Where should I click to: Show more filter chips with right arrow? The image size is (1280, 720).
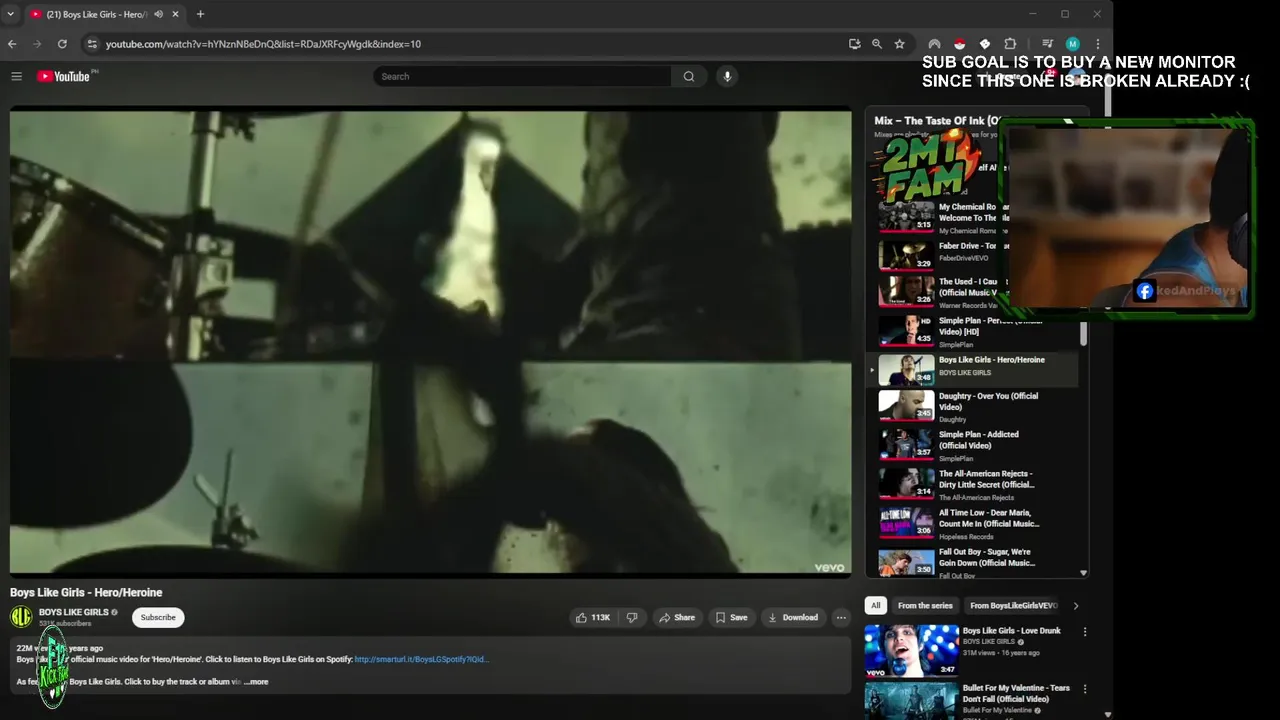(1076, 606)
